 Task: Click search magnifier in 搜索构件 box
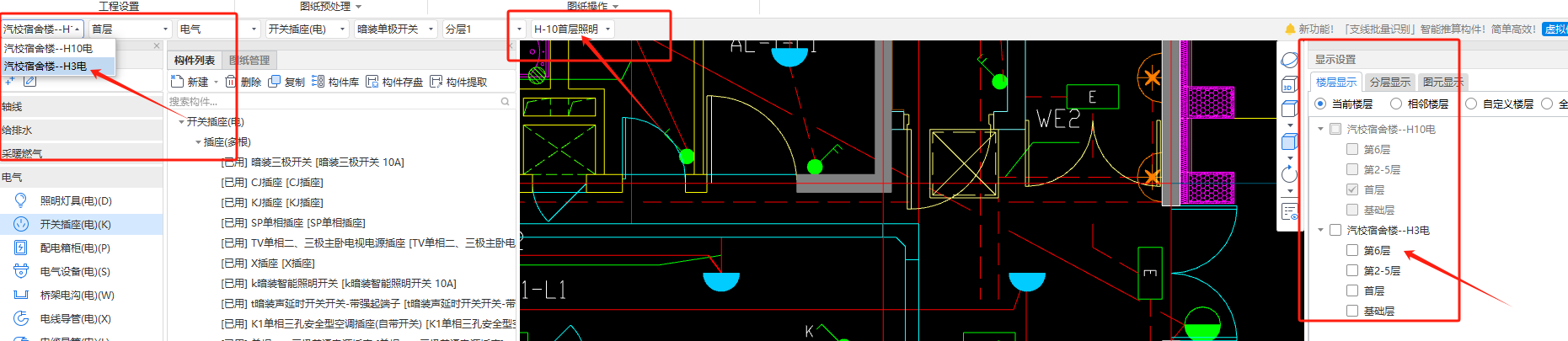pyautogui.click(x=506, y=101)
